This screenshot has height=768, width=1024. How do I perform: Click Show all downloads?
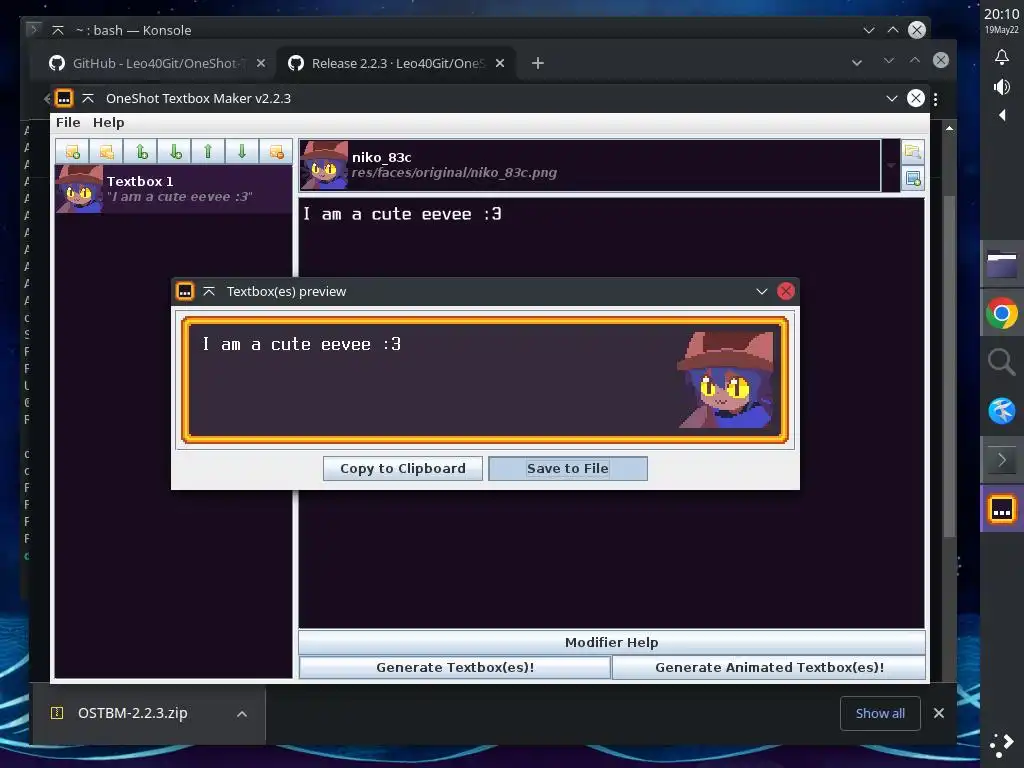(880, 713)
